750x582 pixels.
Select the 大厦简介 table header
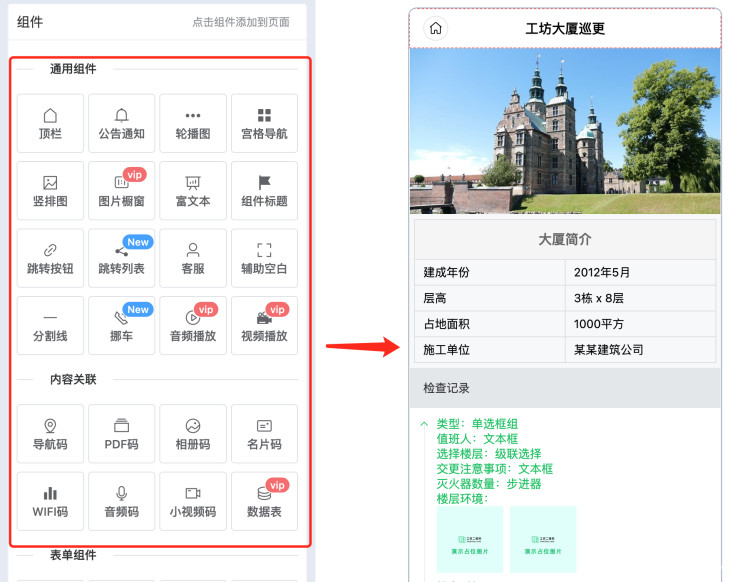(x=565, y=240)
